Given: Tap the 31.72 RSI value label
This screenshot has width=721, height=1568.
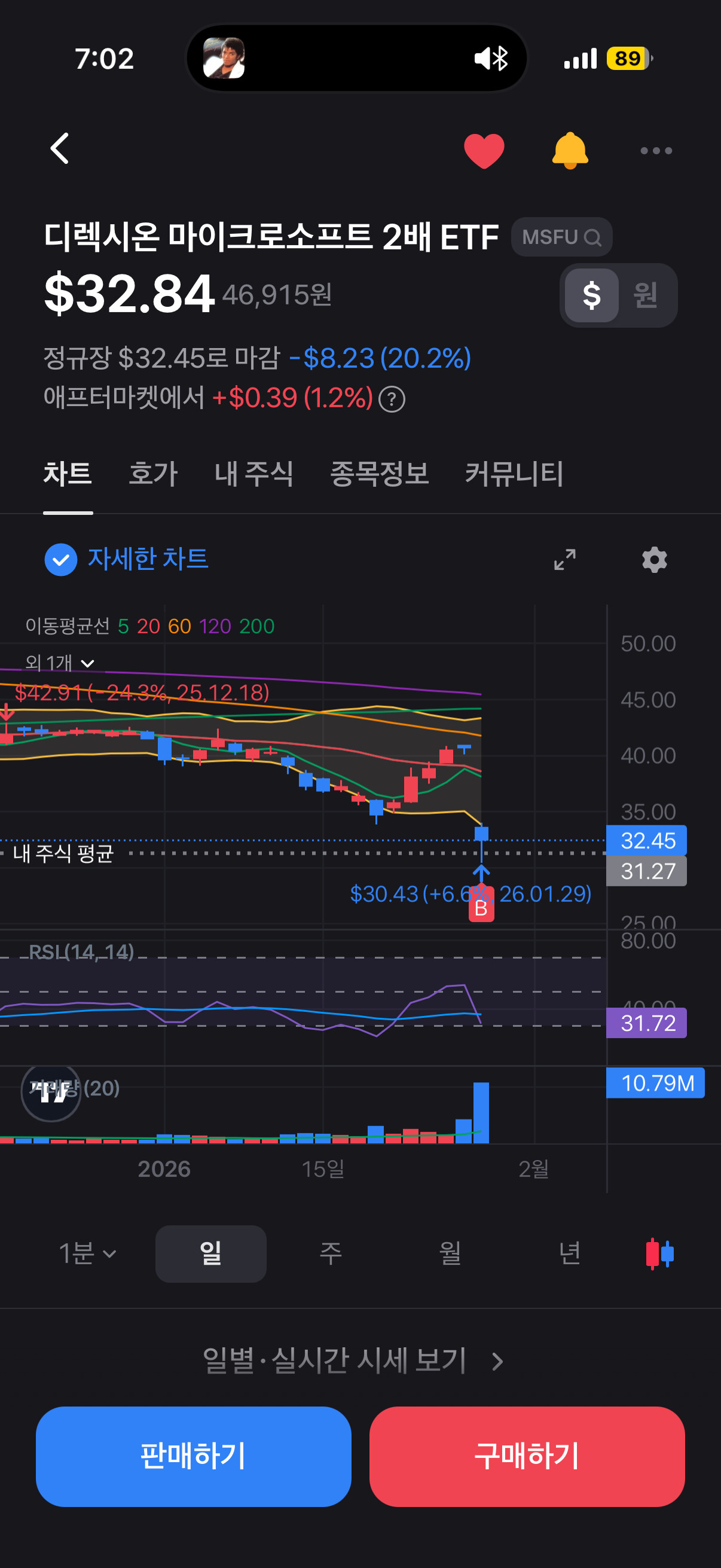Looking at the screenshot, I should [646, 1023].
